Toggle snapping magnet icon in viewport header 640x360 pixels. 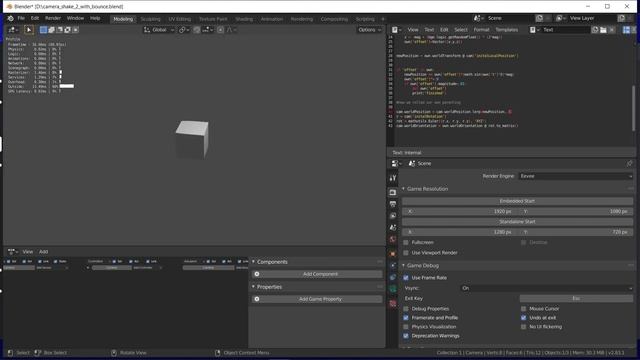(x=197, y=30)
